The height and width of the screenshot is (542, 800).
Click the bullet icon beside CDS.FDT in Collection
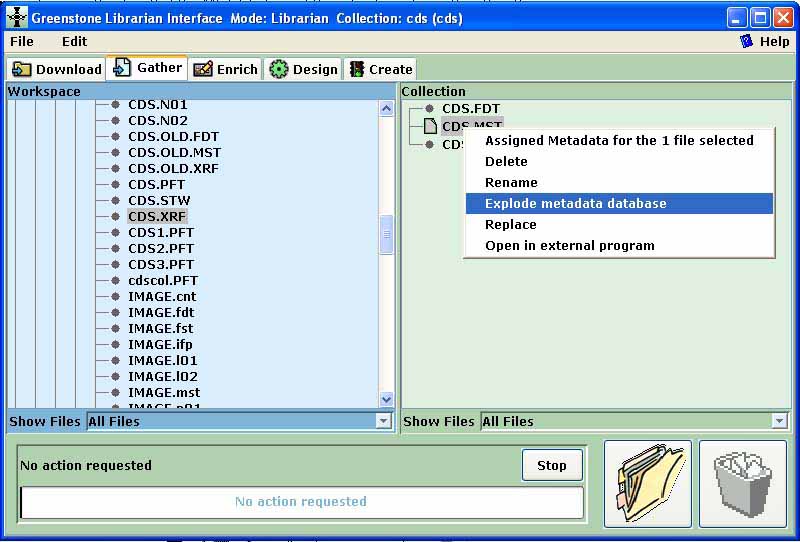(430, 108)
